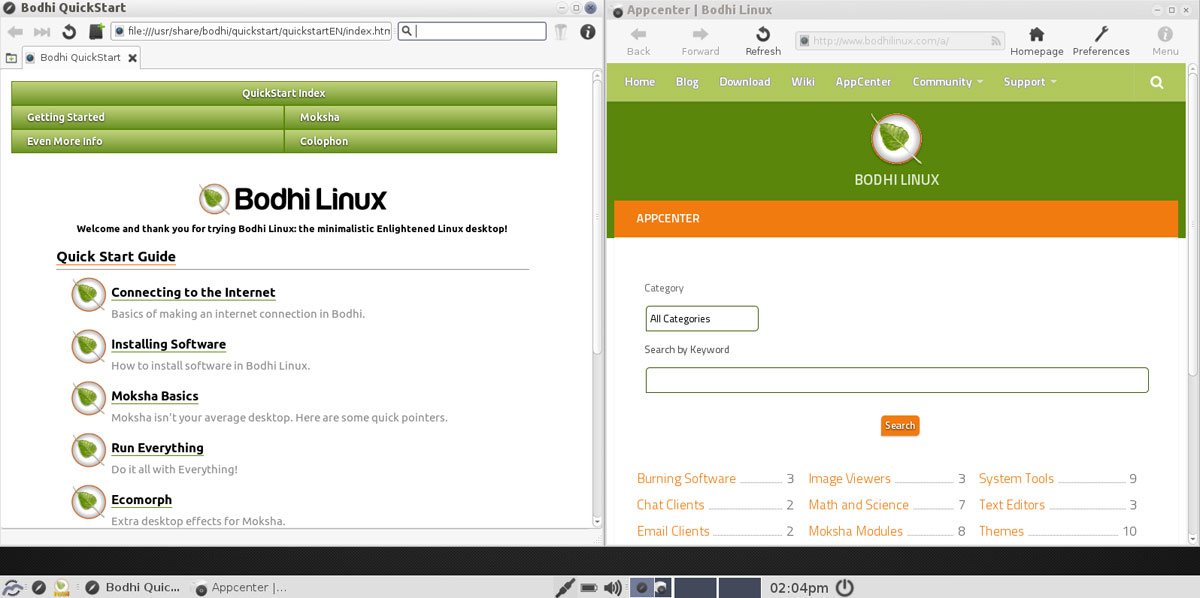Refresh the Appcenter page

(763, 41)
